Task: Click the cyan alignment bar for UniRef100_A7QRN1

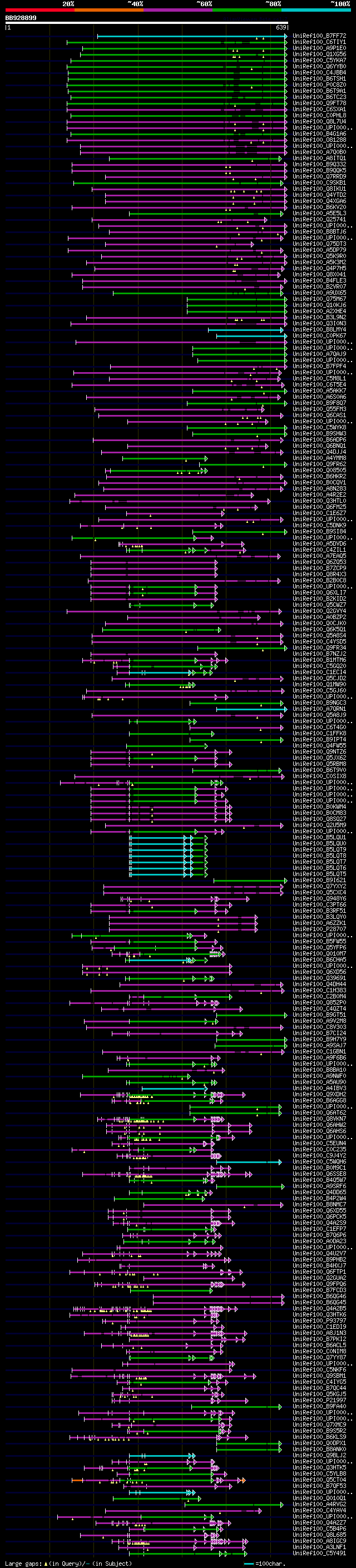Action: pyautogui.click(x=252, y=709)
